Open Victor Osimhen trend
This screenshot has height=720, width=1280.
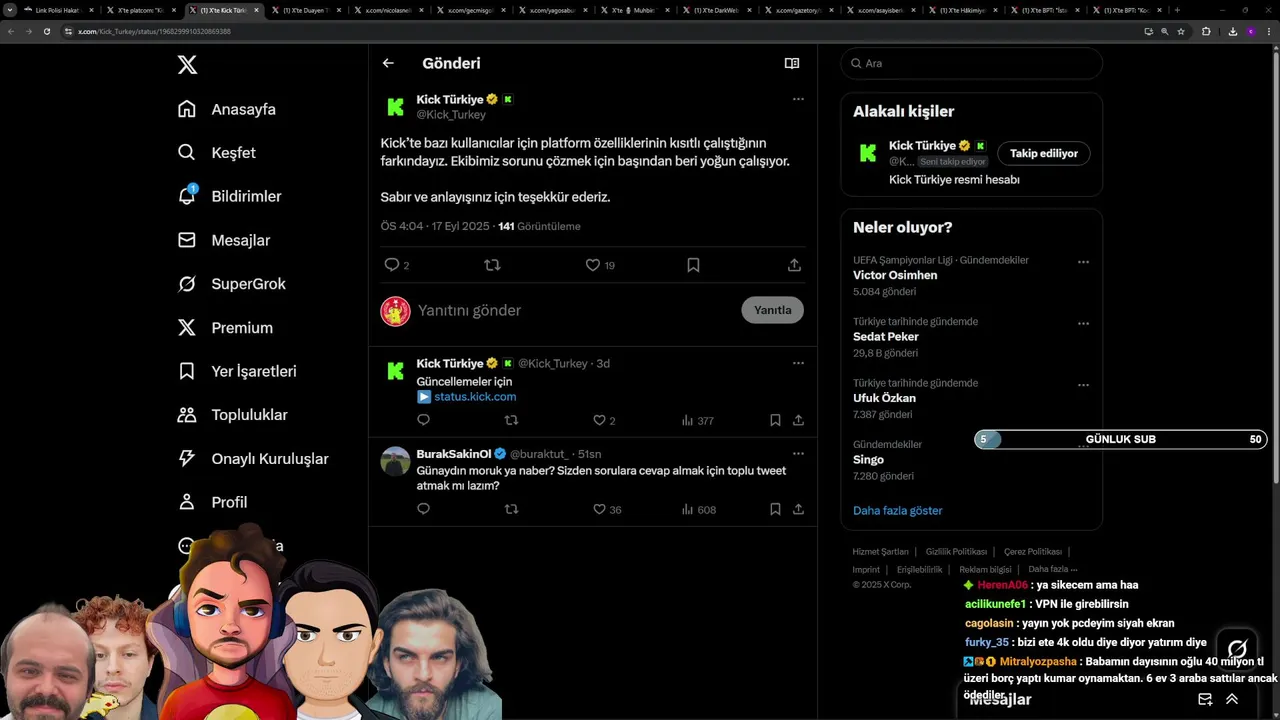(x=895, y=275)
